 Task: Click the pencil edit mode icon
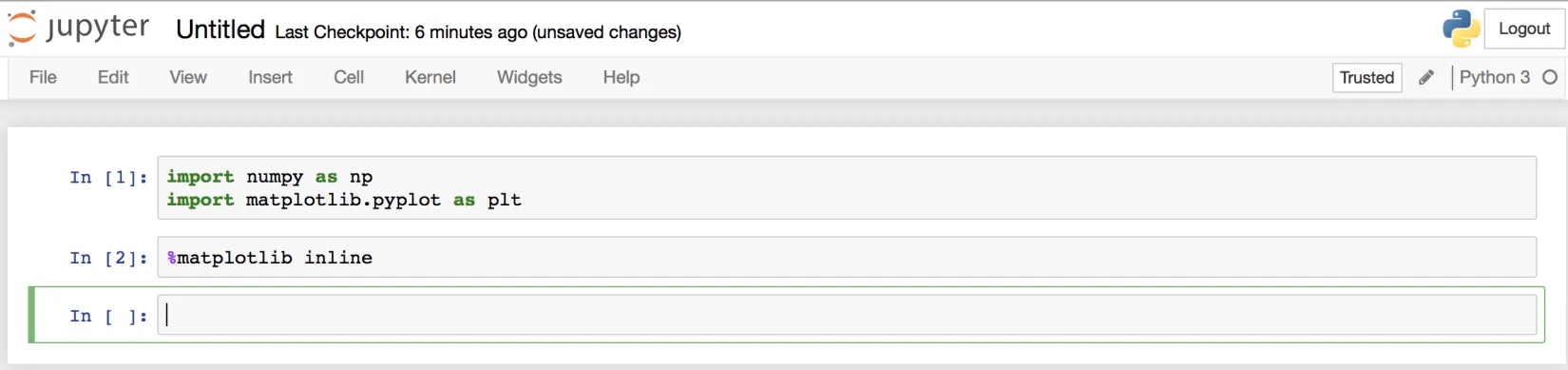click(x=1426, y=78)
